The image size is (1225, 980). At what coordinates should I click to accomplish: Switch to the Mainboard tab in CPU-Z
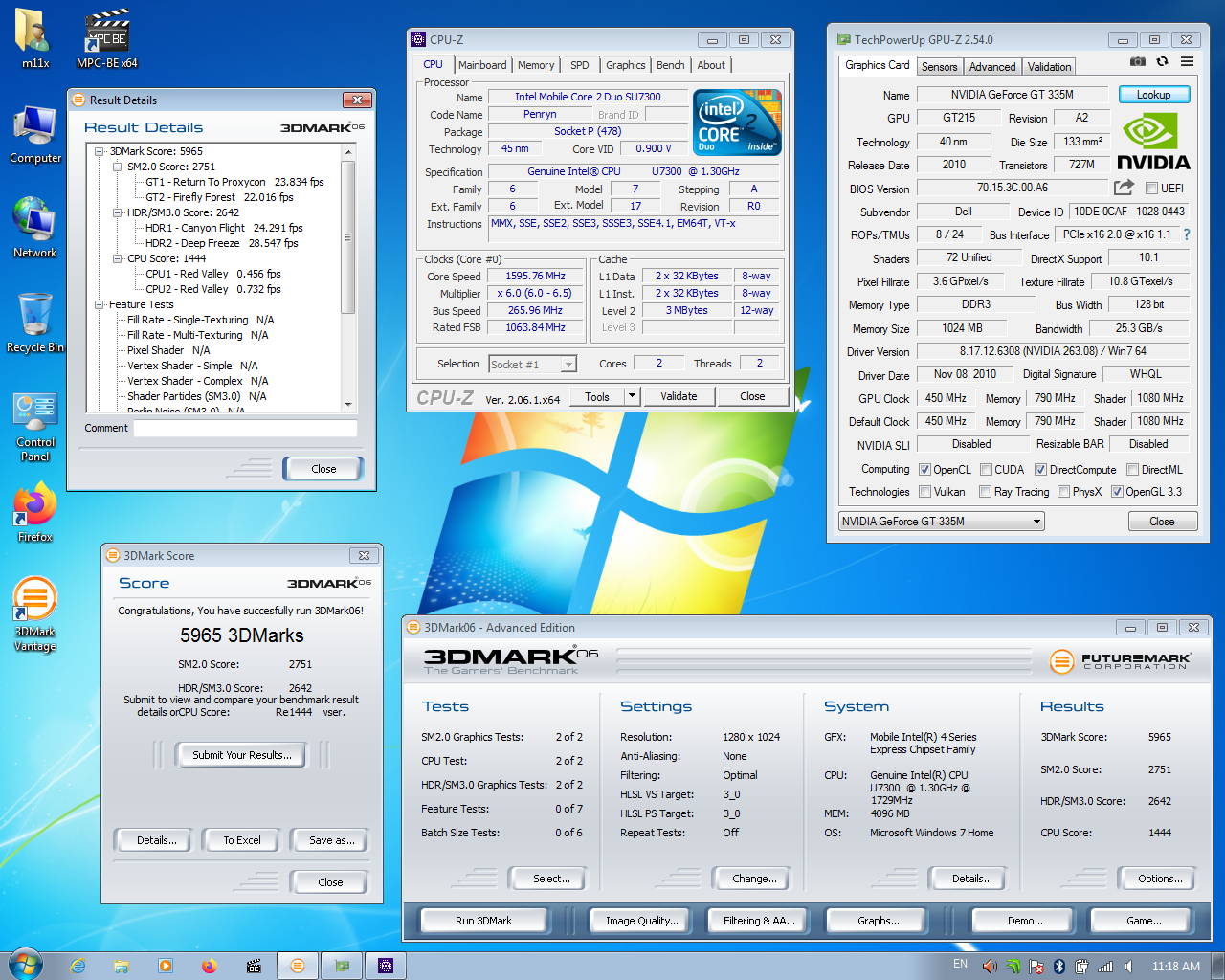tap(482, 65)
